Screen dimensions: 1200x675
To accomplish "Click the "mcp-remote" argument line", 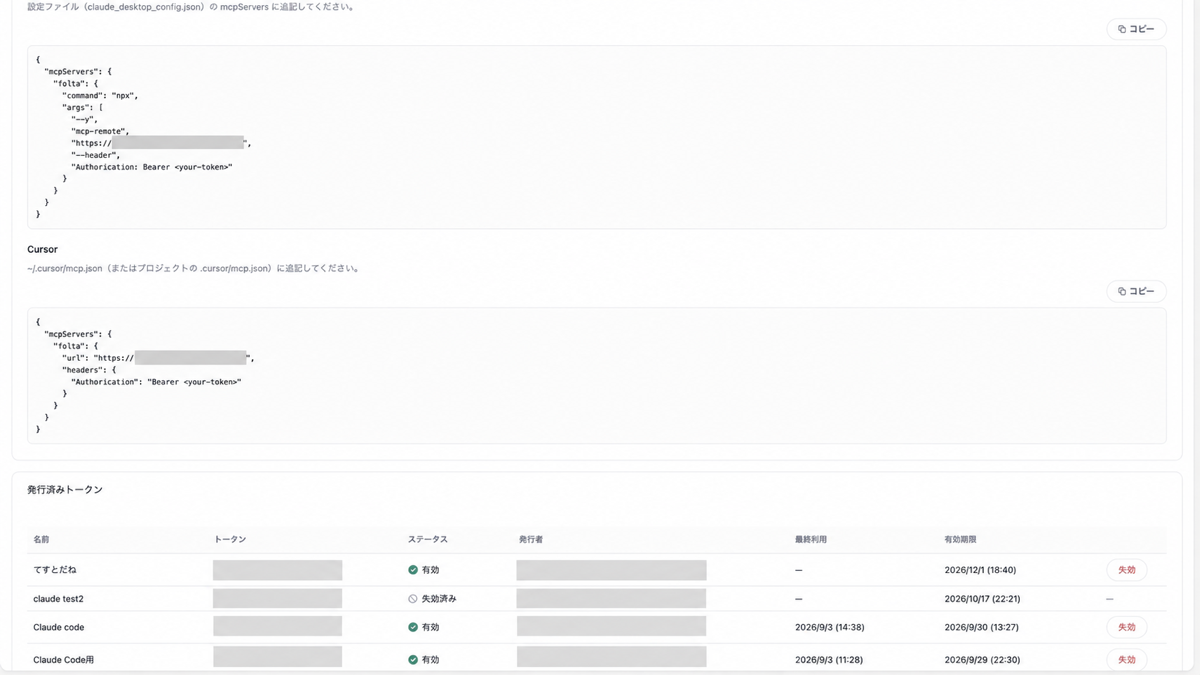I will tap(100, 131).
